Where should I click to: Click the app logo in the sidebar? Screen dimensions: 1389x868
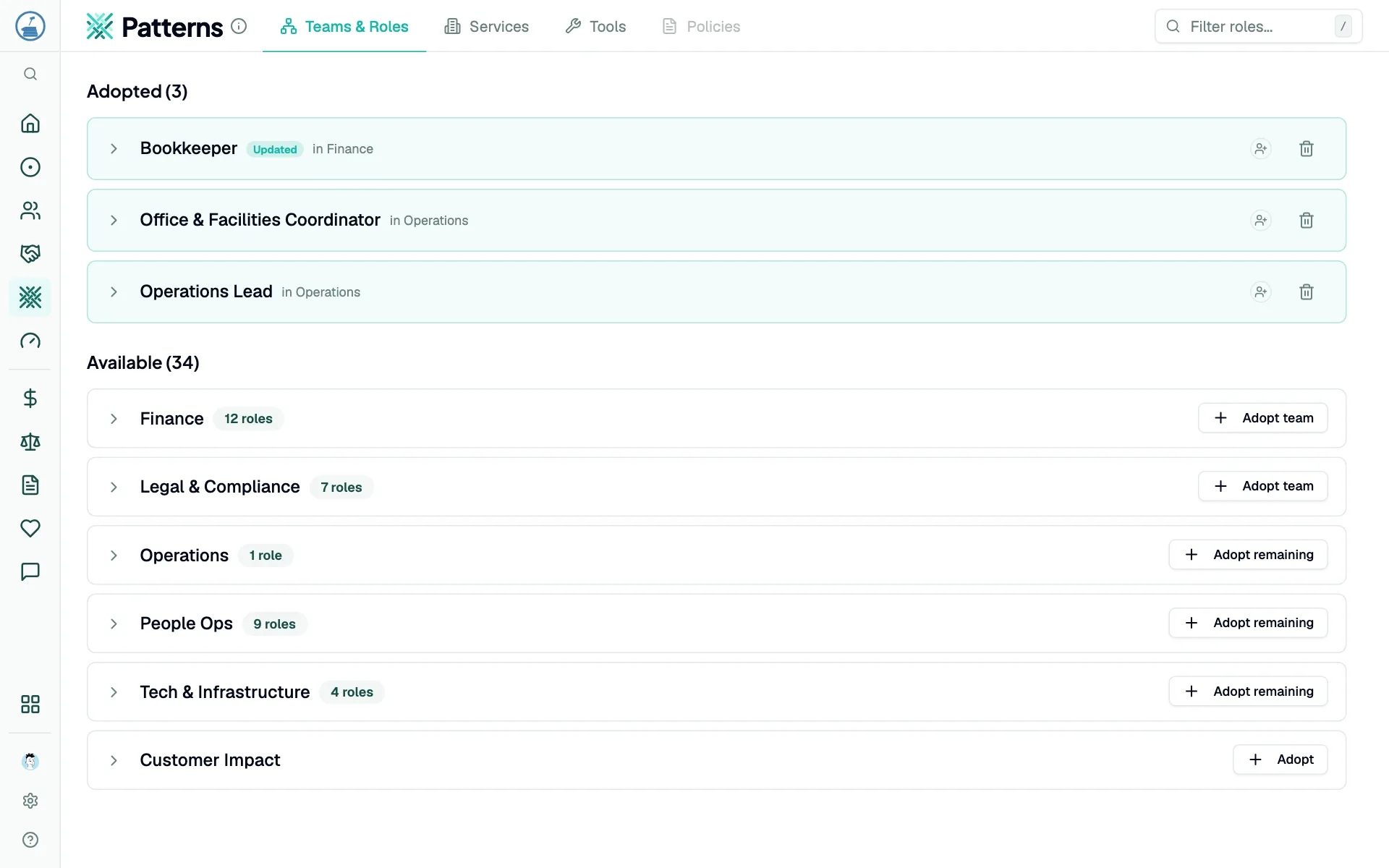pyautogui.click(x=30, y=26)
